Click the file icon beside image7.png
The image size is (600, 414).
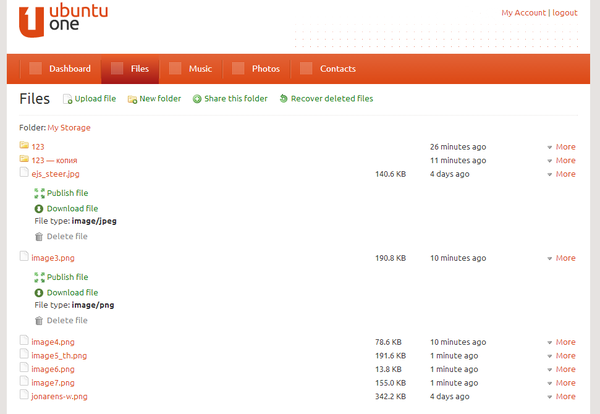[24, 381]
